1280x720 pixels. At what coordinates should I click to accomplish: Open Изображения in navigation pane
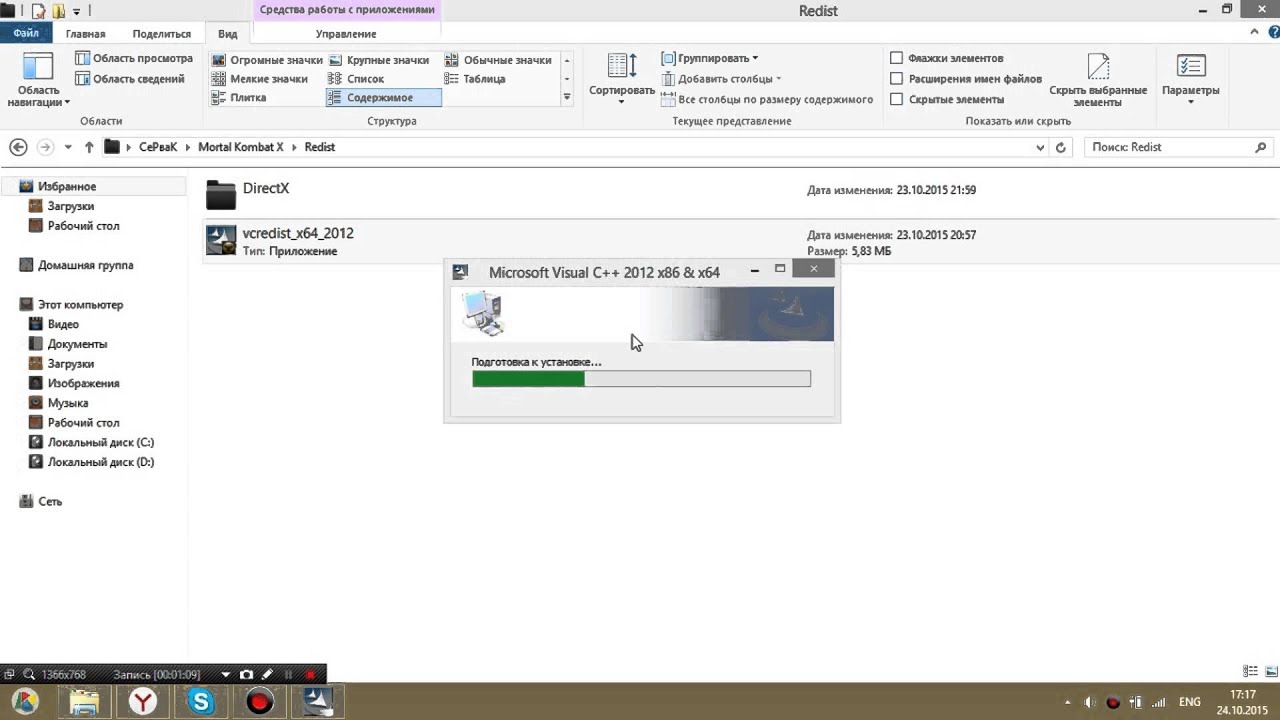point(83,383)
